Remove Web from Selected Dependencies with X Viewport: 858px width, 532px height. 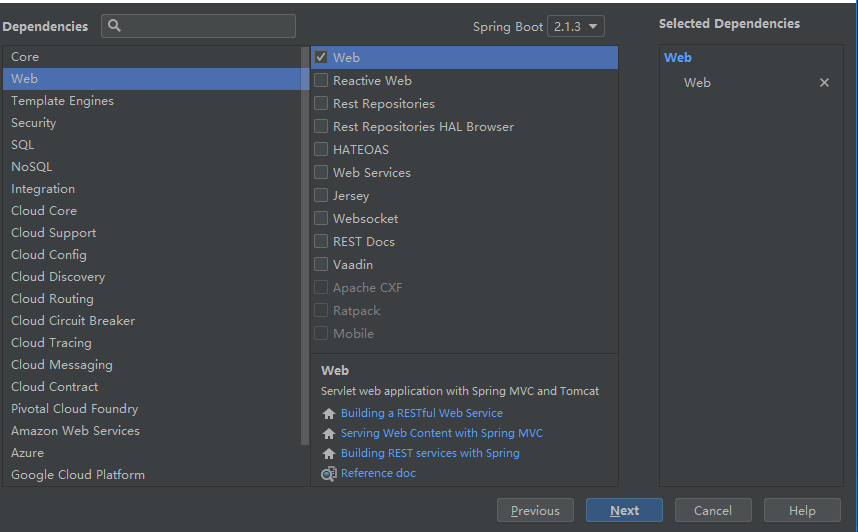pos(824,83)
